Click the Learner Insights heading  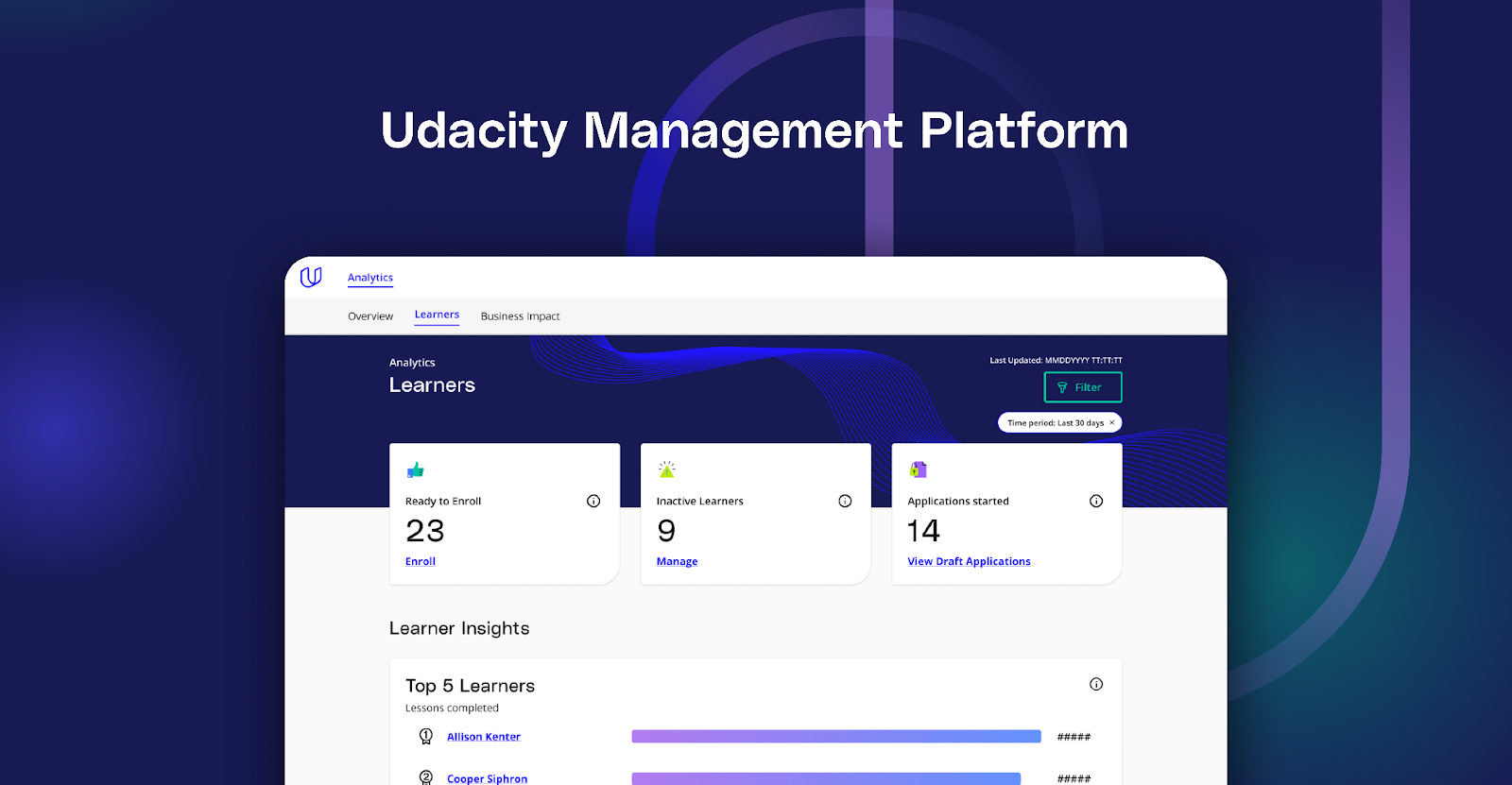[459, 628]
